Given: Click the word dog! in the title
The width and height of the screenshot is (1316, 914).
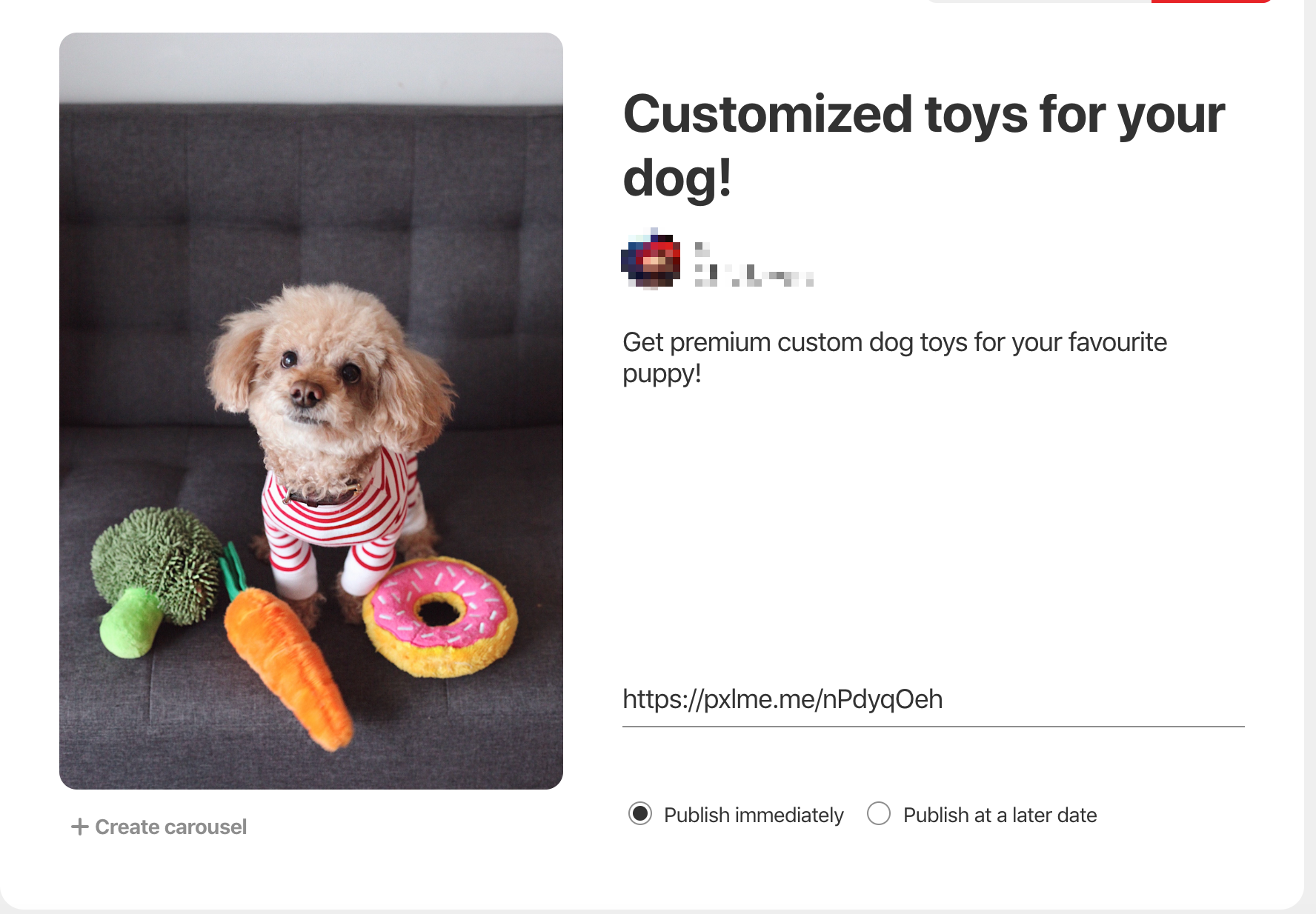Looking at the screenshot, I should click(x=677, y=179).
